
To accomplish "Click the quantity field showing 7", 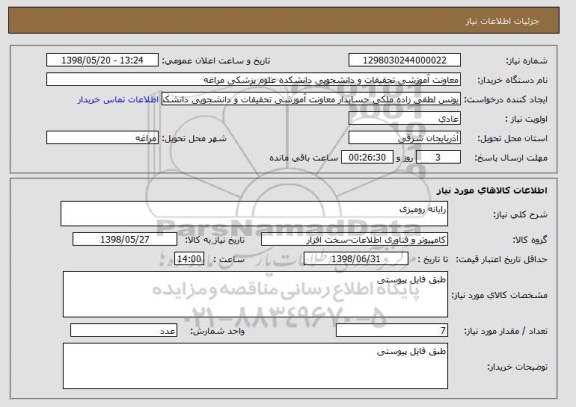I will [x=392, y=331].
